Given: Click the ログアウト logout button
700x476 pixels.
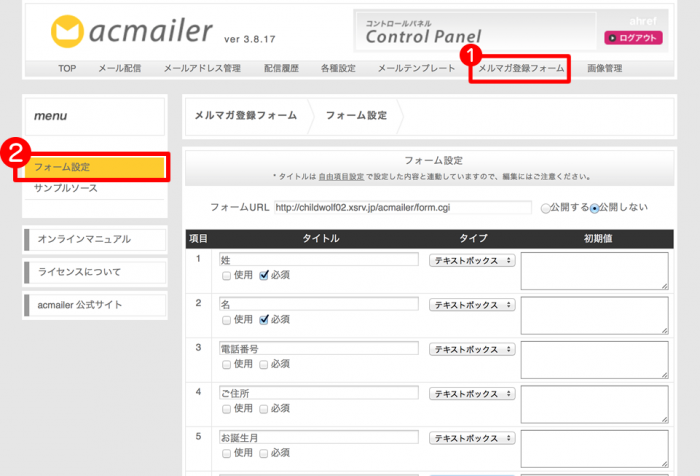Looking at the screenshot, I should (633, 38).
